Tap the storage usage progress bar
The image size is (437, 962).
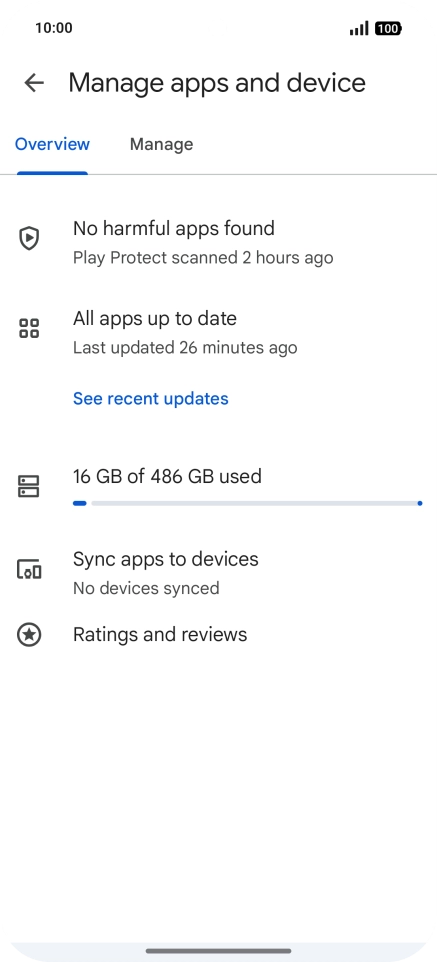pos(247,503)
